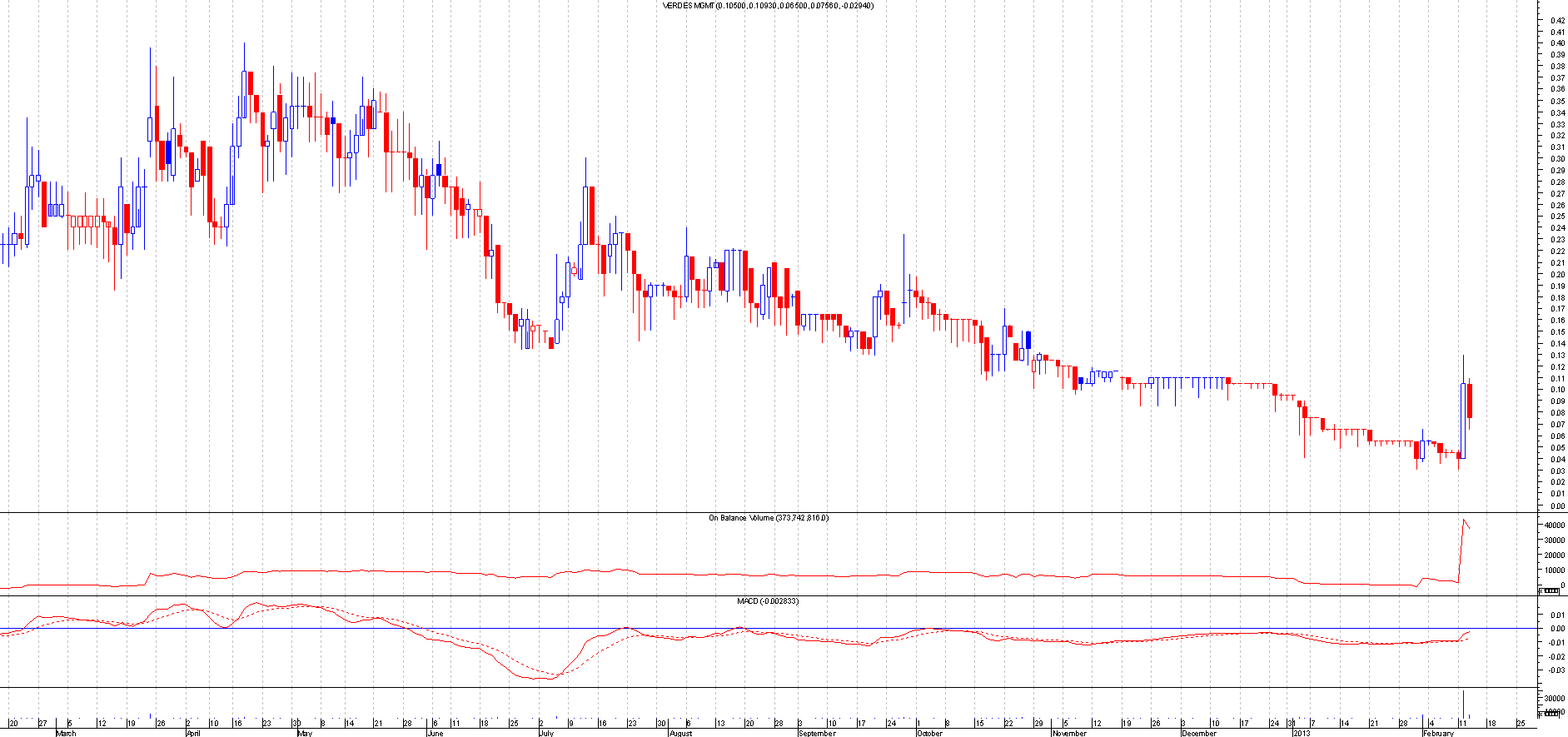The image size is (1568, 737).
Task: Click the March label on date axis
Action: [65, 733]
